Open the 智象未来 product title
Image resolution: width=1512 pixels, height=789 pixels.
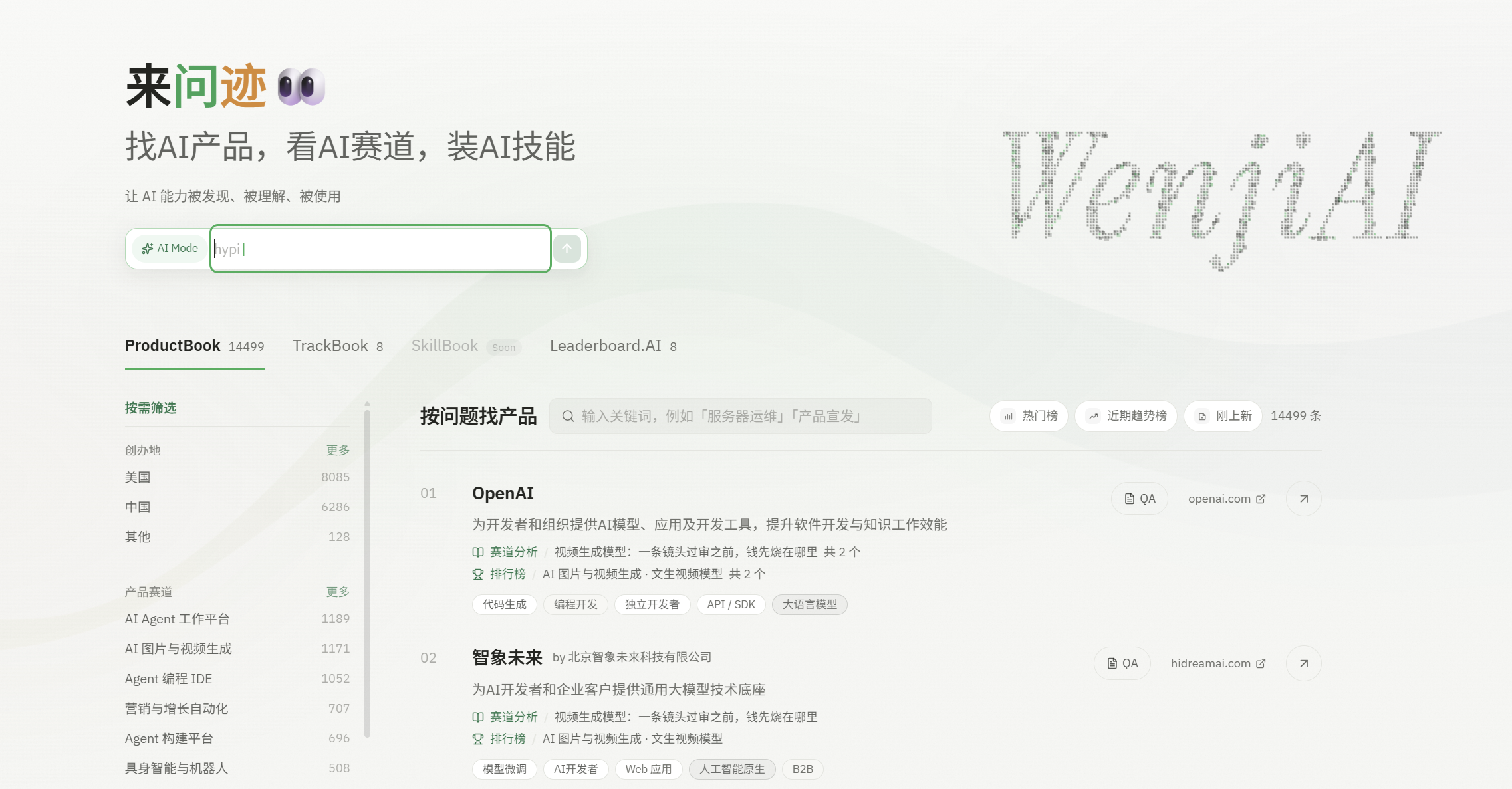[507, 657]
